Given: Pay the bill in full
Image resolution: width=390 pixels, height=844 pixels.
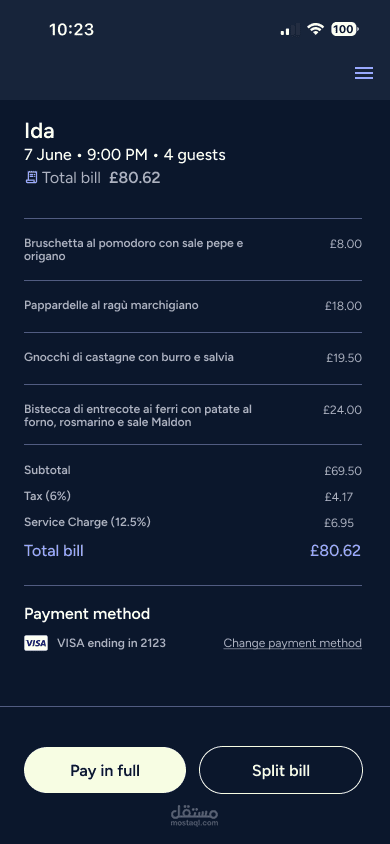Looking at the screenshot, I should tap(105, 770).
